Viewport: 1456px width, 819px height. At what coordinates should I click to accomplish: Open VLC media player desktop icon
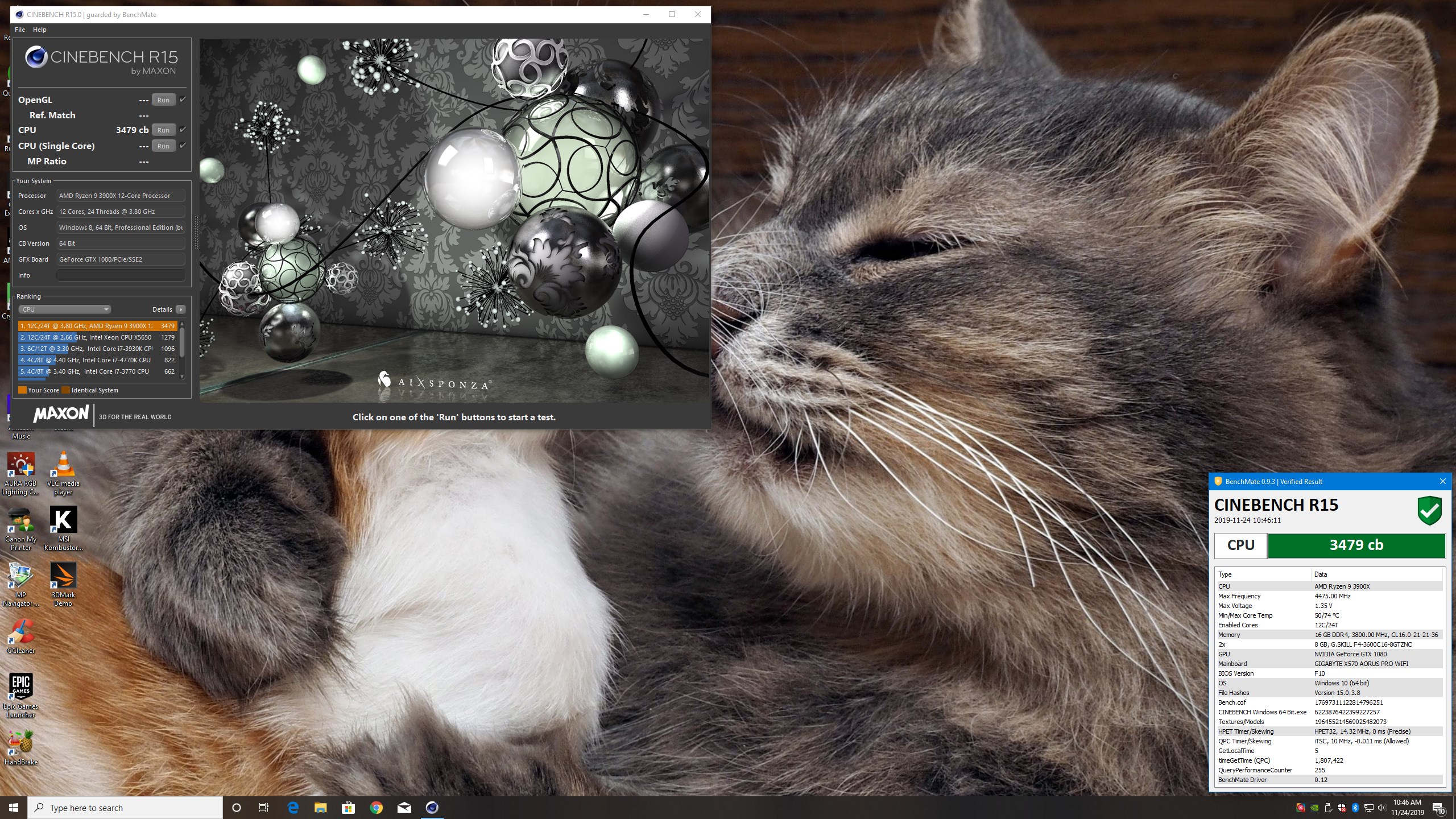tap(63, 474)
